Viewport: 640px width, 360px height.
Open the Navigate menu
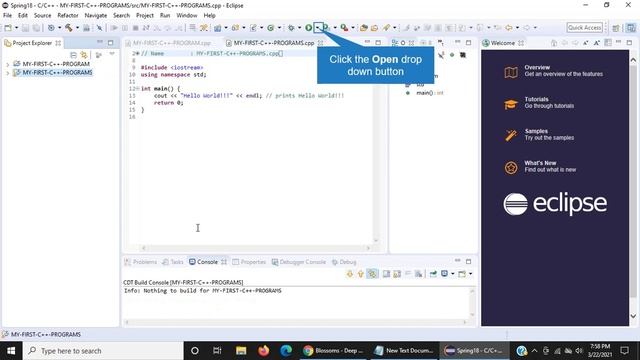96,16
